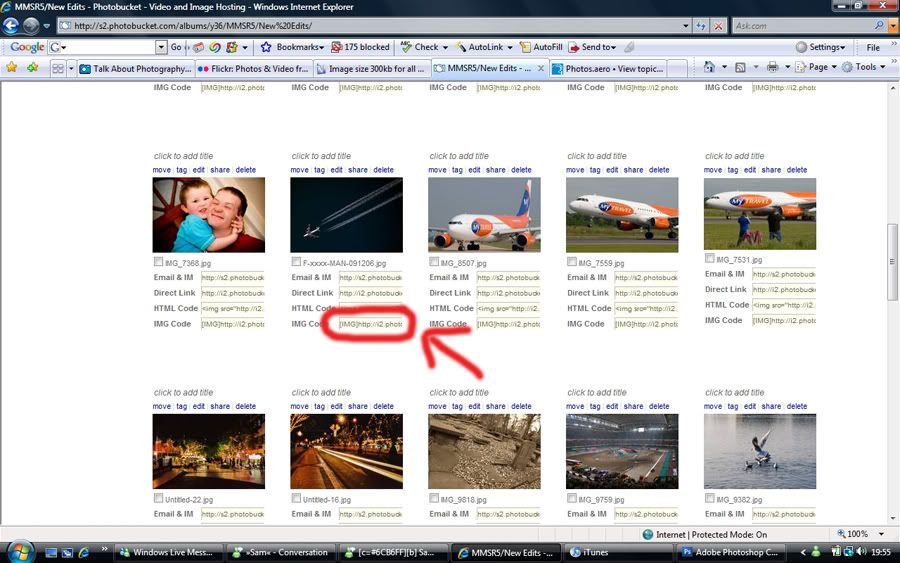Click the browser Back arrow button
900x563 pixels.
[11, 25]
